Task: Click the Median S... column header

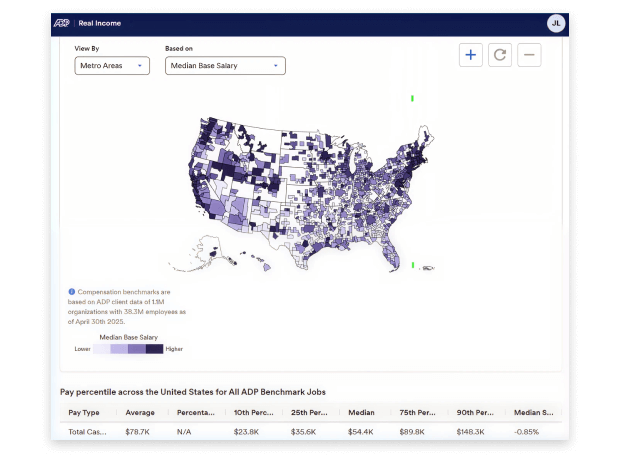Action: pyautogui.click(x=533, y=412)
